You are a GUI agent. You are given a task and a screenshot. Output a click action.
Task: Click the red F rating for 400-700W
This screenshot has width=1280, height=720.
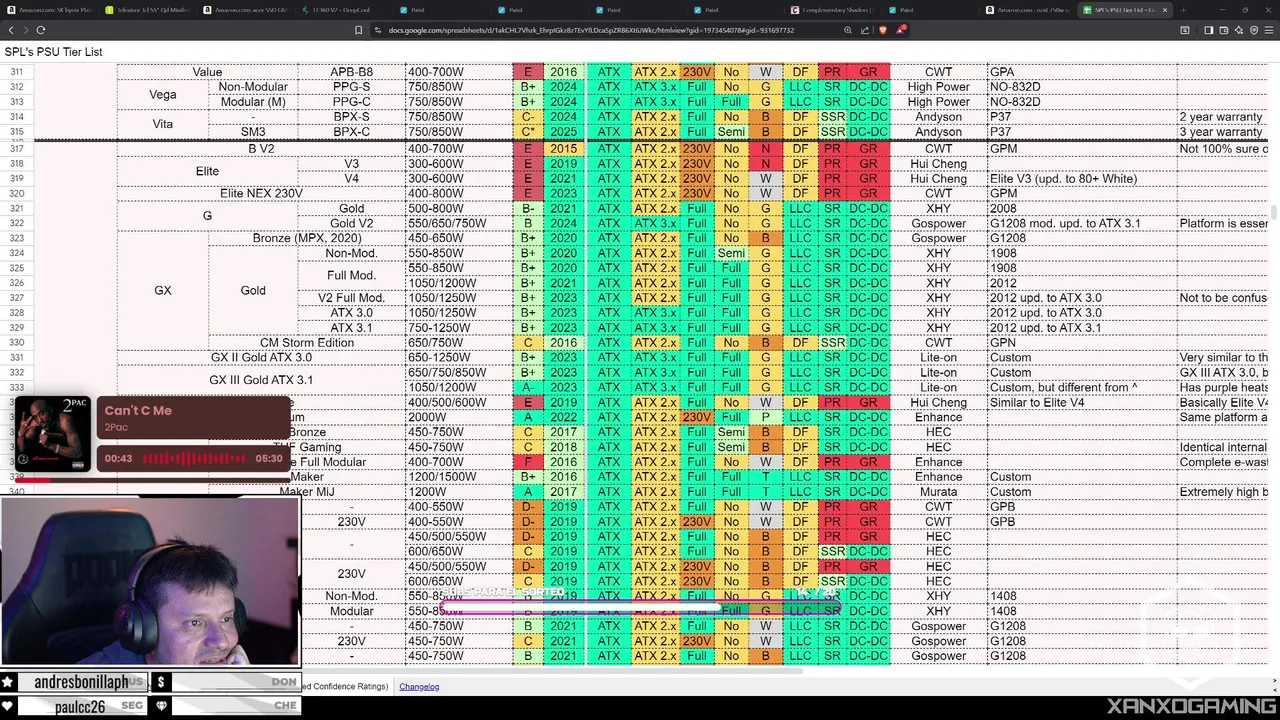click(x=528, y=462)
